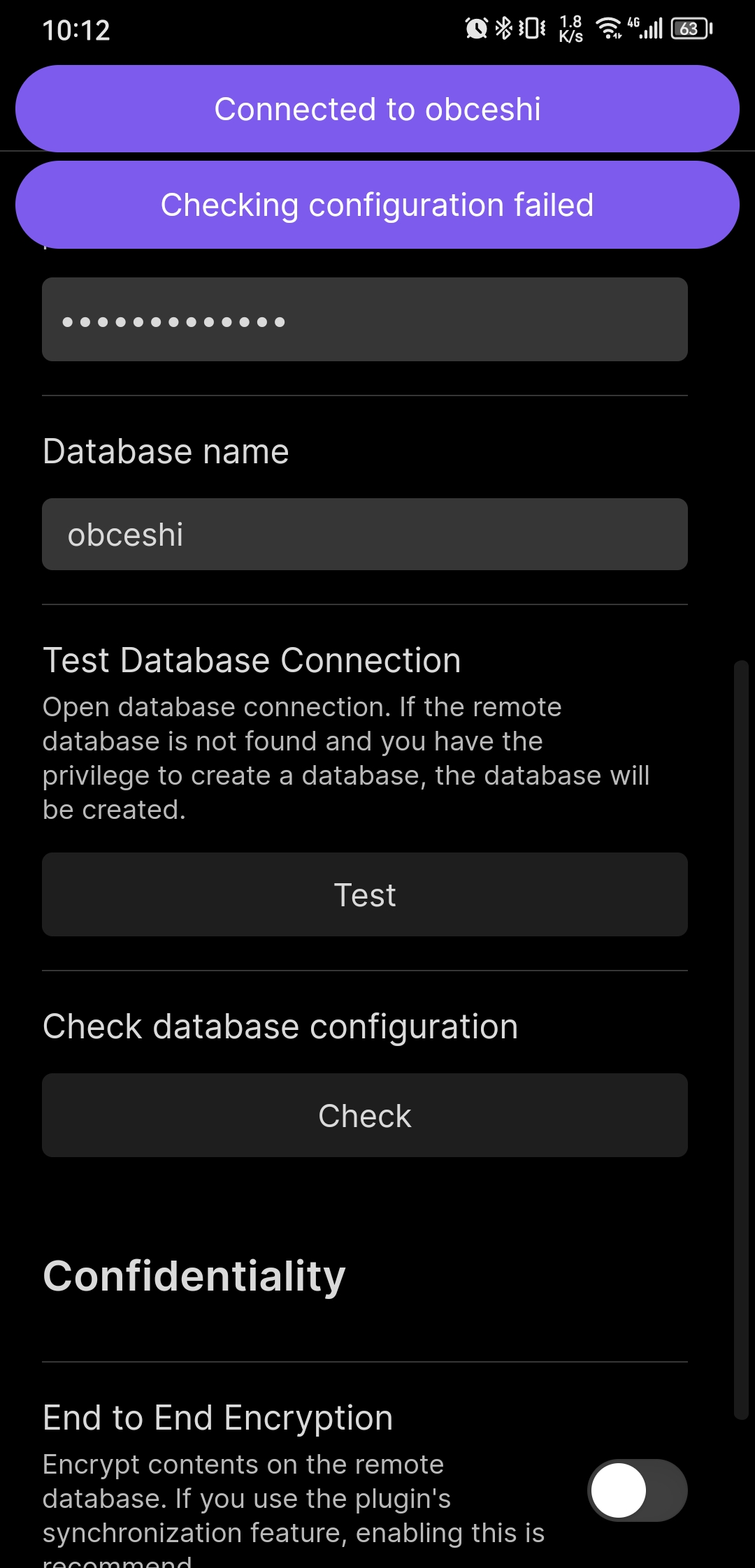Tap the Test Database Connection heading
This screenshot has width=755, height=1568.
[x=252, y=659]
